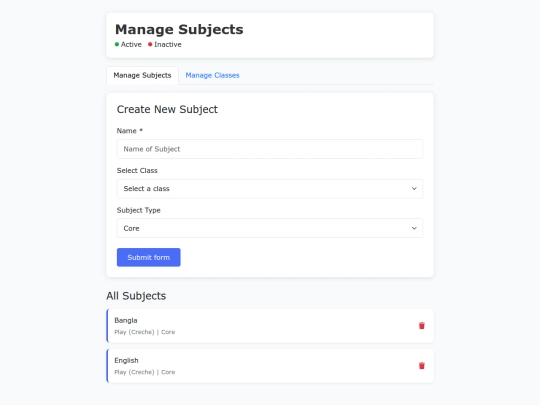Viewport: 540px width, 405px height.
Task: Open the Select a class dropdown
Action: (x=270, y=188)
